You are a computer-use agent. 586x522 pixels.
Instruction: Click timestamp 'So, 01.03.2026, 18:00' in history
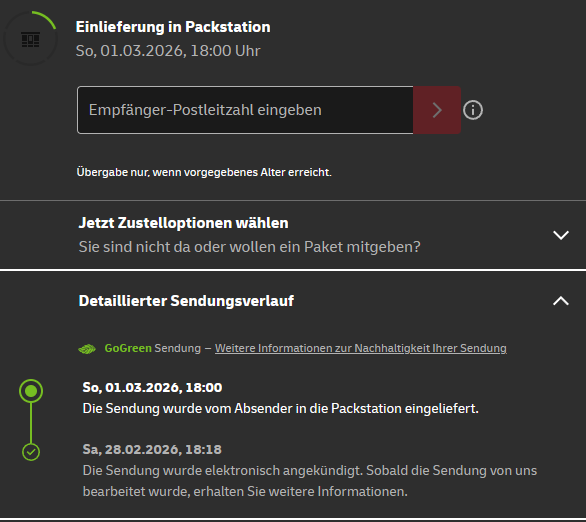[x=152, y=387]
